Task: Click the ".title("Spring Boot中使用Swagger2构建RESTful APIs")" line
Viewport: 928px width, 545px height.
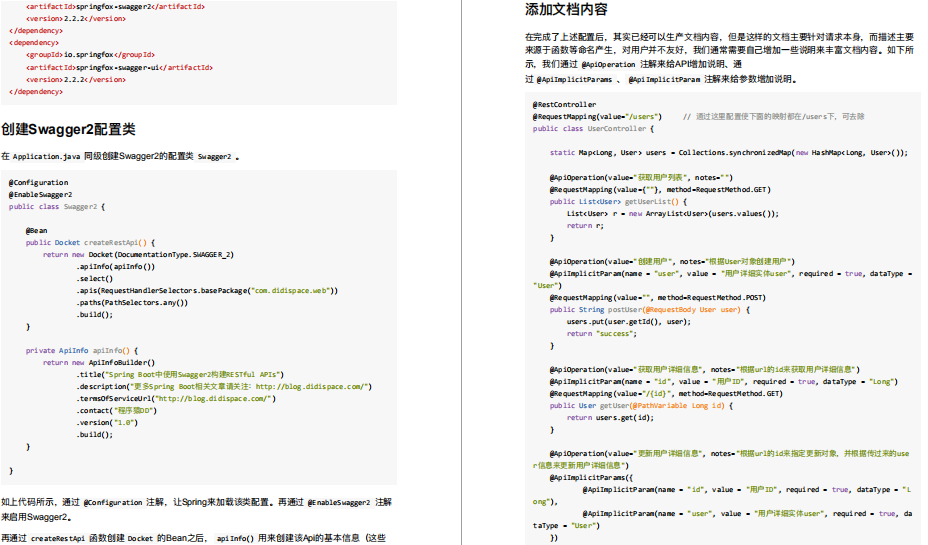Action: coord(180,375)
